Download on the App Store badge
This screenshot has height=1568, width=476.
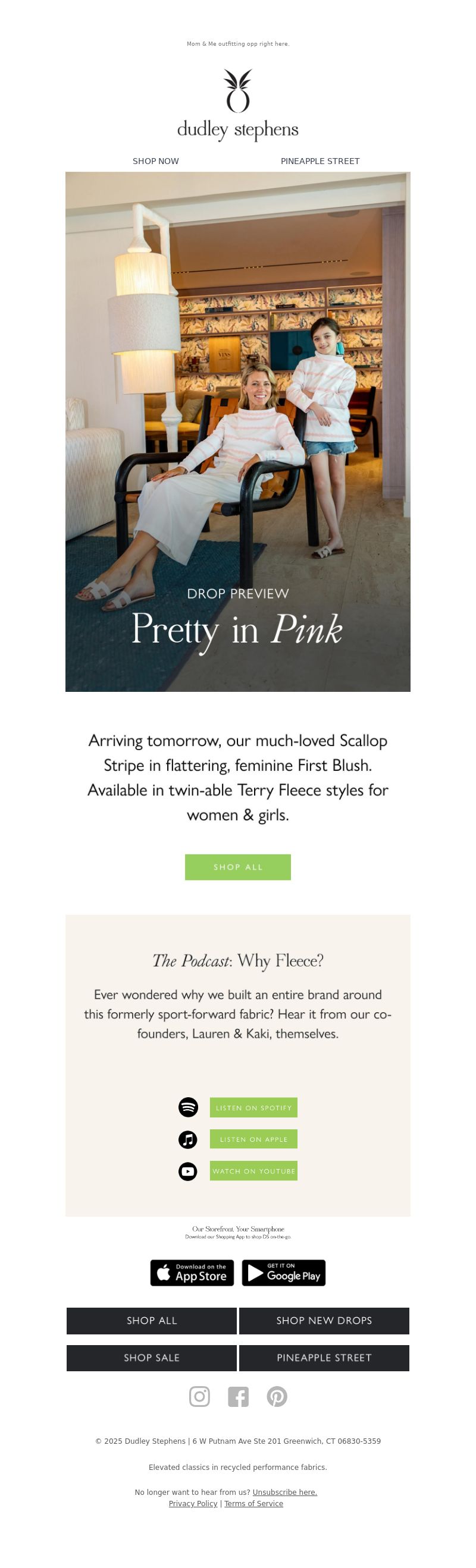click(x=192, y=1273)
